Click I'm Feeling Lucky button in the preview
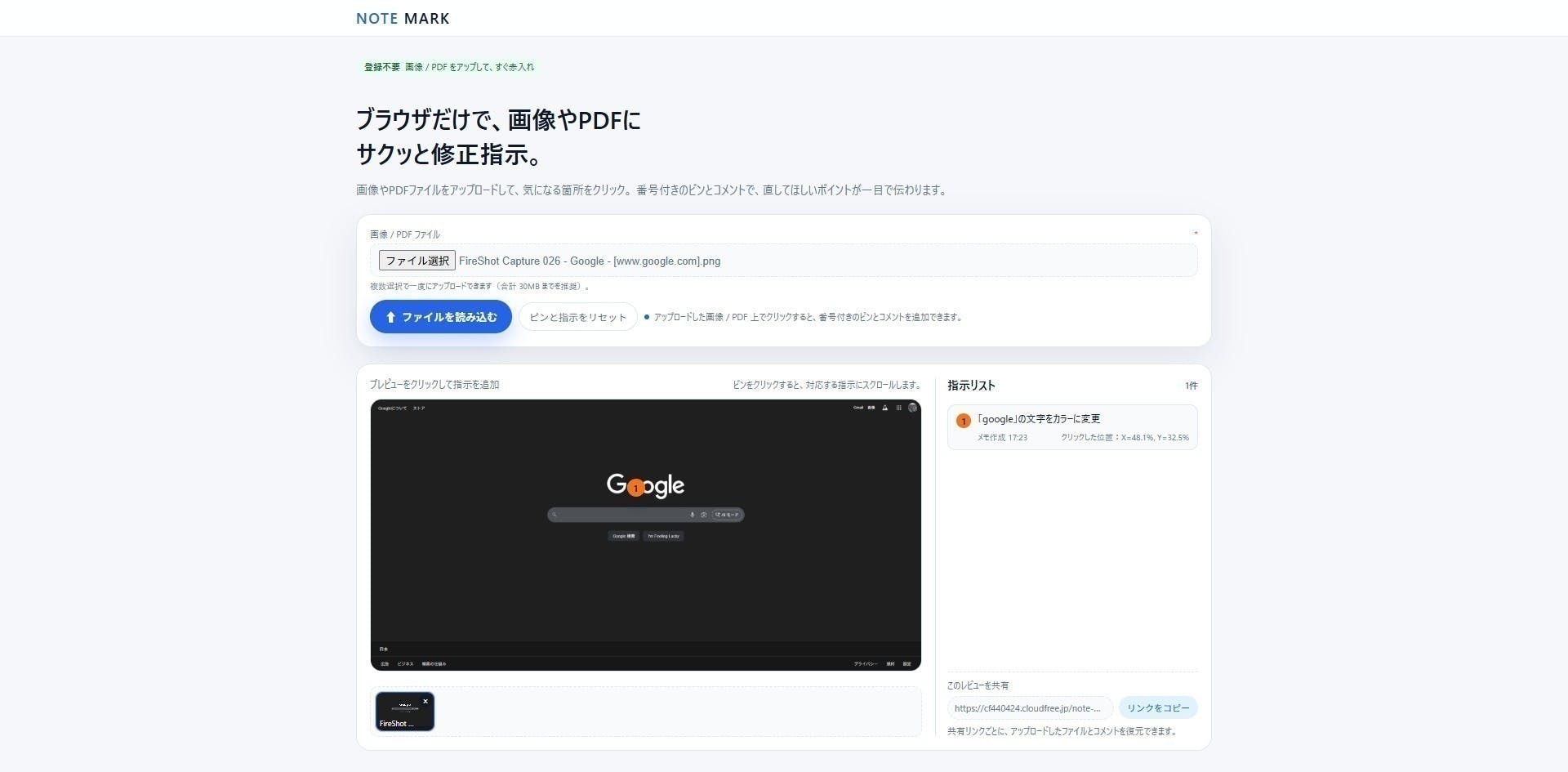The image size is (1568, 772). [x=663, y=536]
